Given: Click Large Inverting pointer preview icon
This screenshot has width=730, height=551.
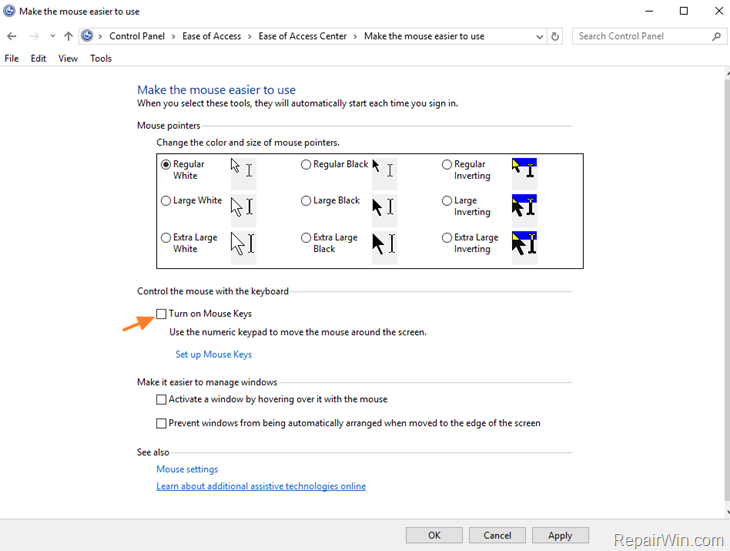Looking at the screenshot, I should pyautogui.click(x=525, y=210).
